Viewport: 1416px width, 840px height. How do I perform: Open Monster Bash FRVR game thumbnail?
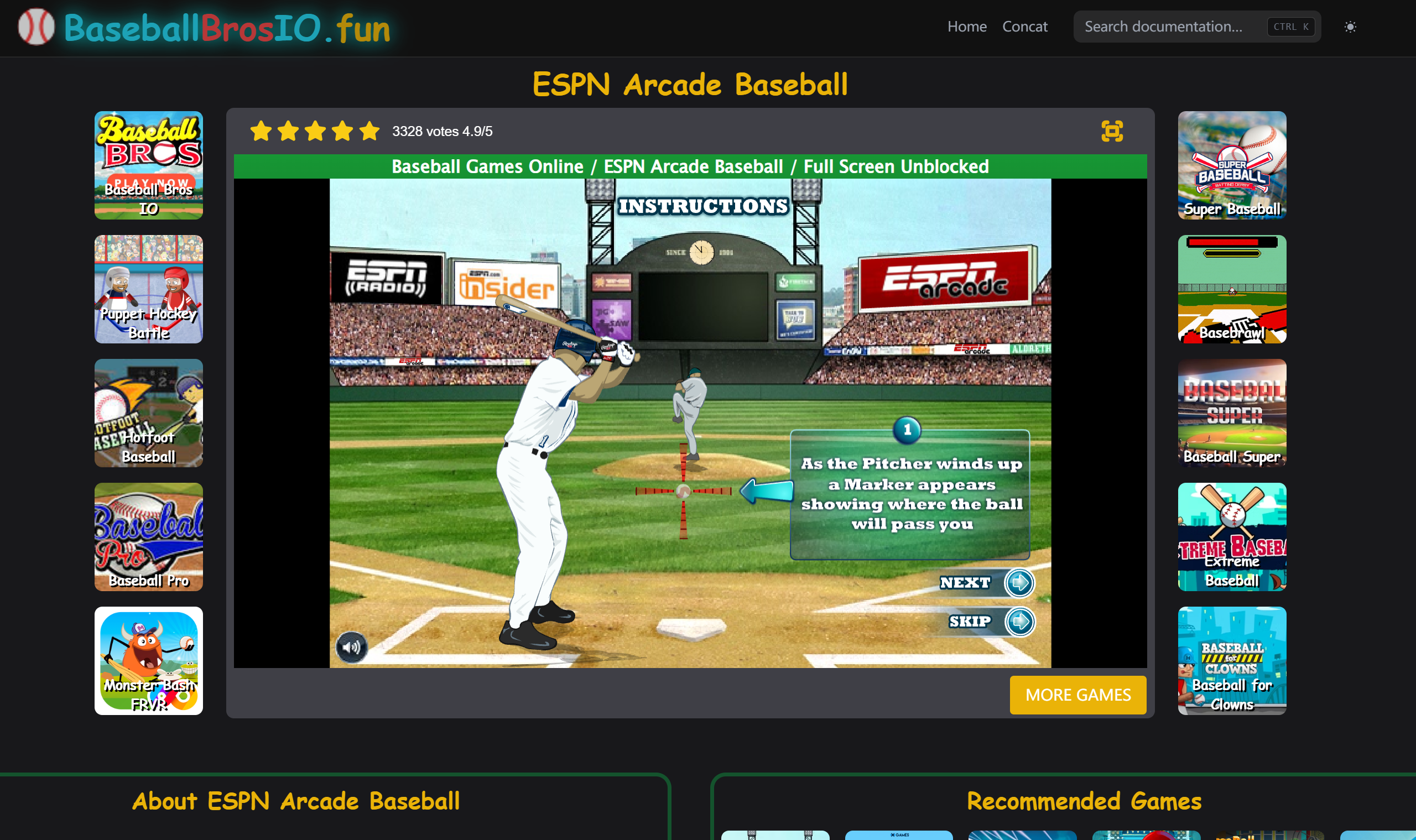pos(148,661)
